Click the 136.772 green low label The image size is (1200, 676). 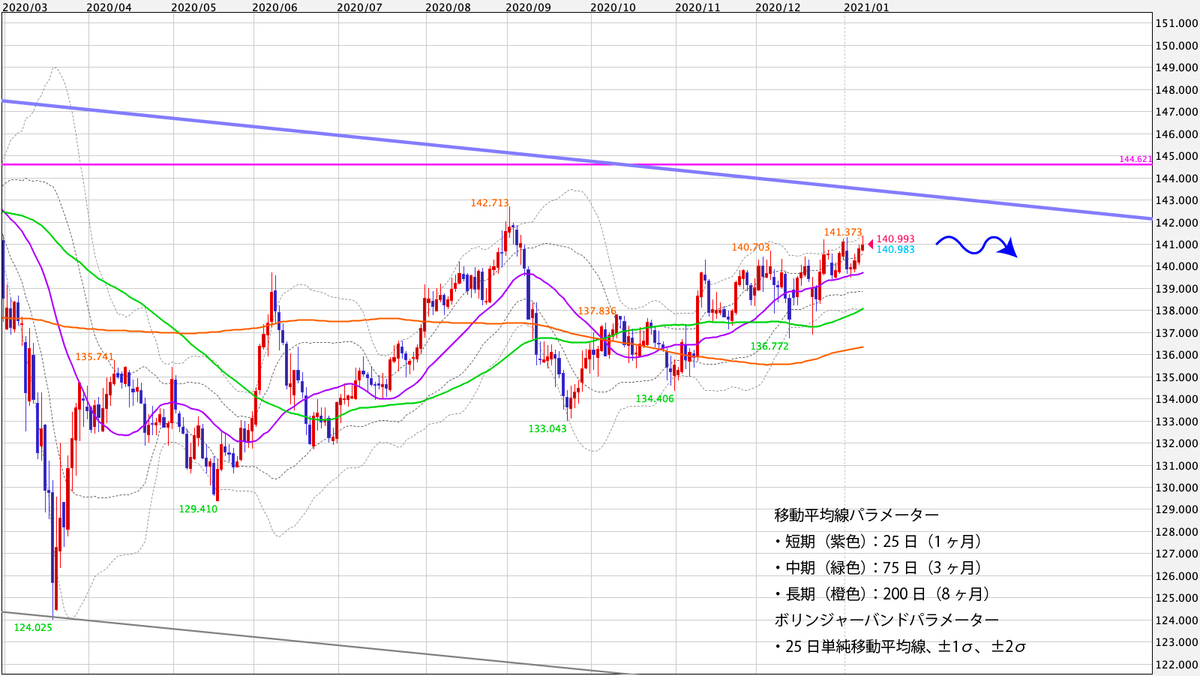[770, 346]
